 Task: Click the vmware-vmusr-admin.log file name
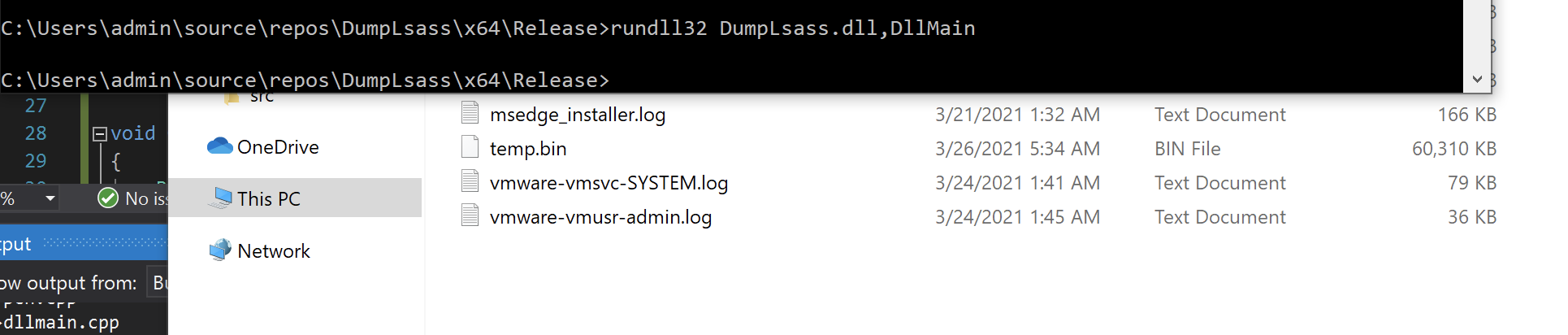[x=600, y=217]
